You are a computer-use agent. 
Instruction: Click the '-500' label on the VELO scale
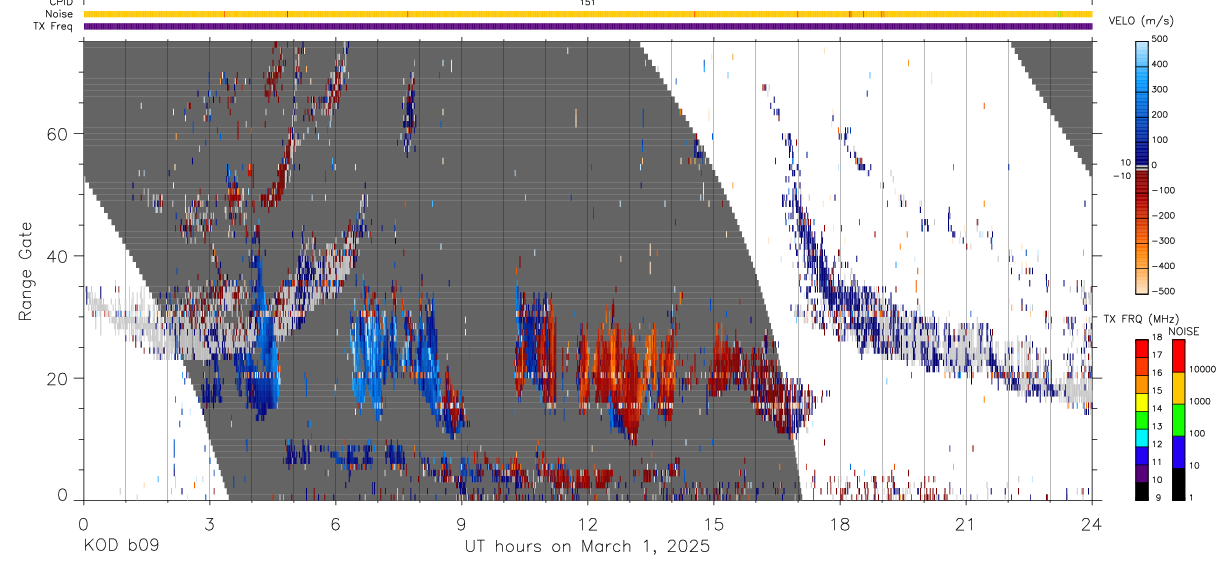tap(1162, 291)
